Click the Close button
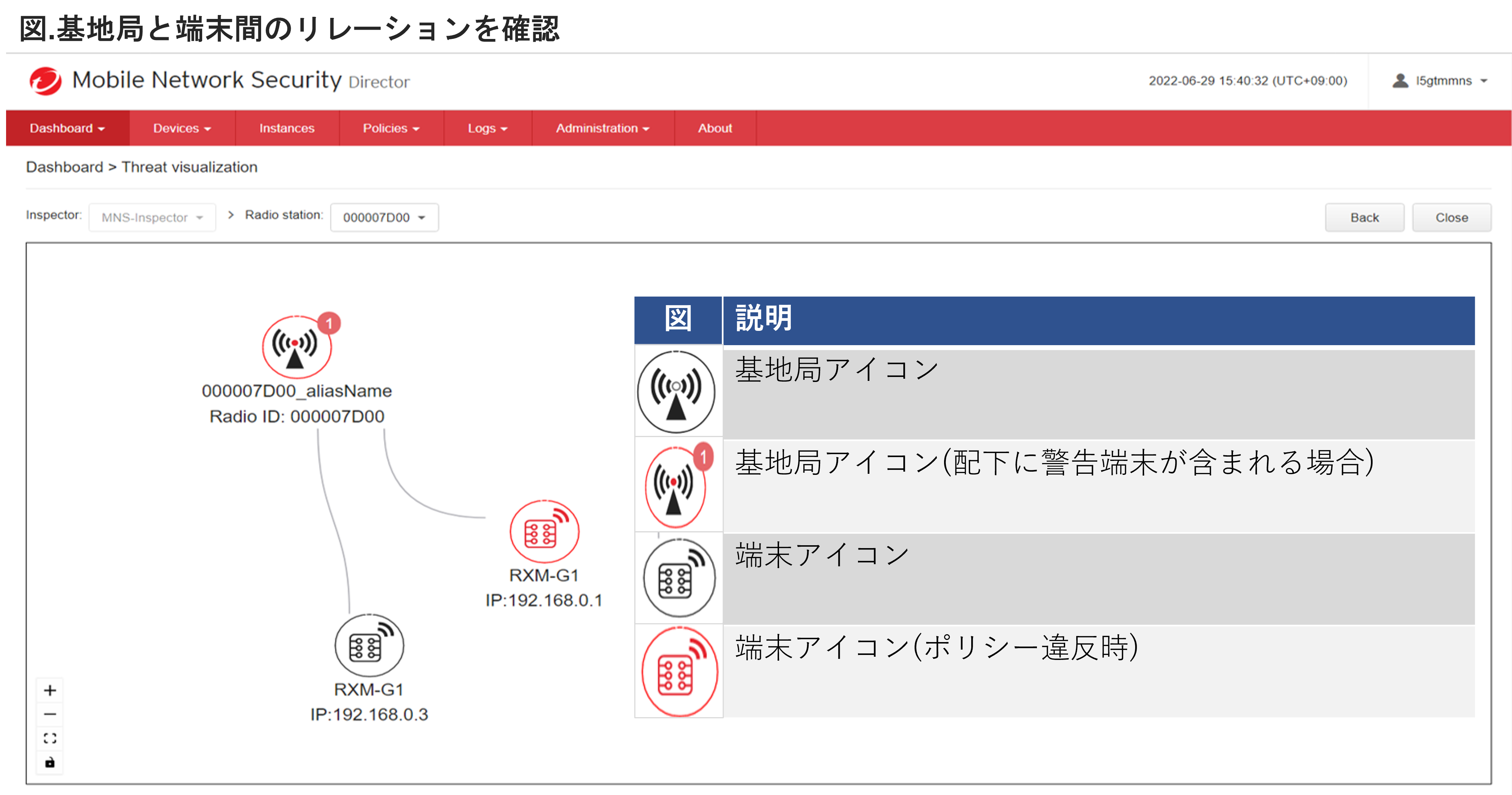Screen dimensions: 1512x795 coord(1452,217)
